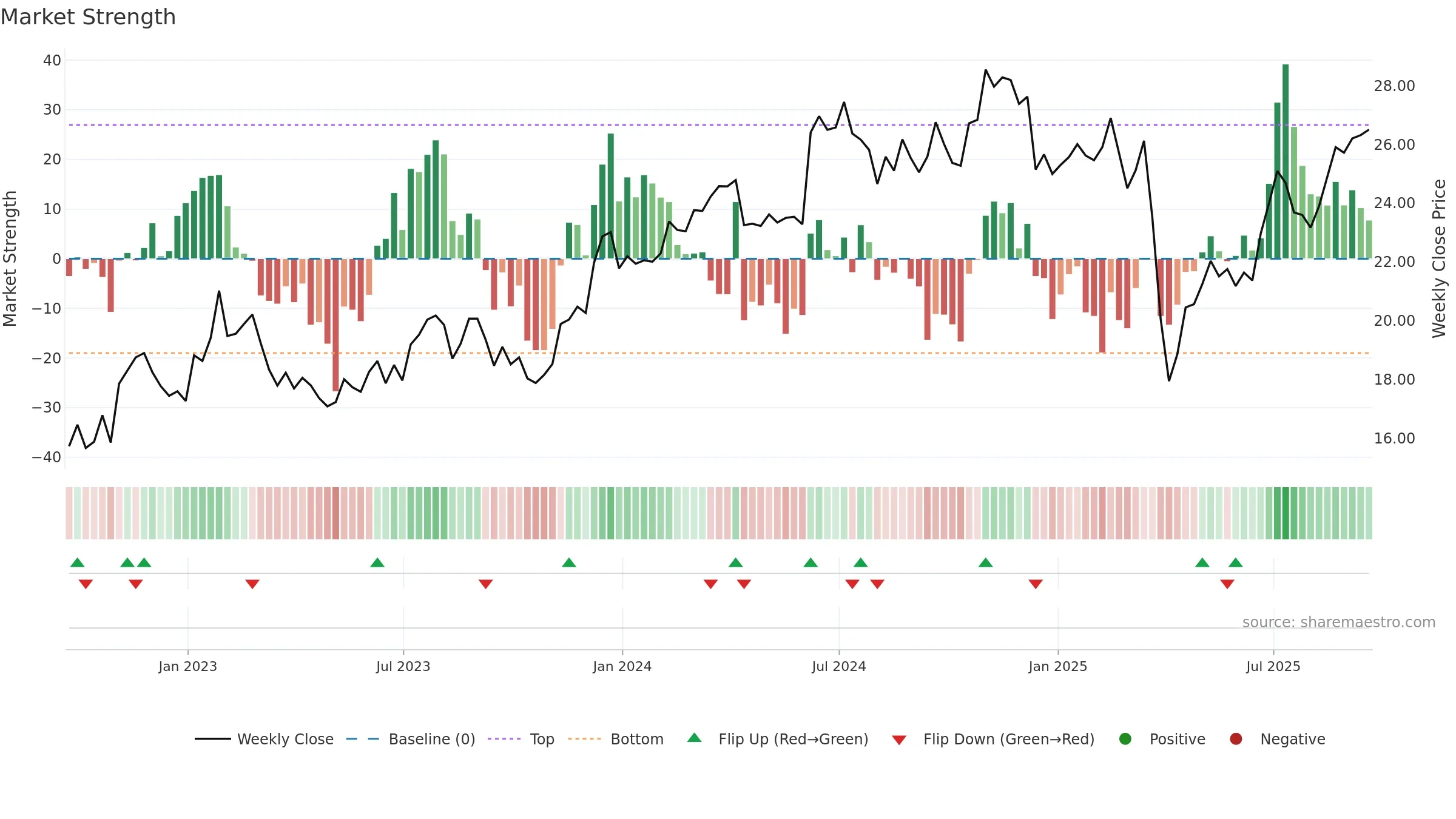Screen dimensions: 1456x819
Task: Click the Jul 2024 x-axis label
Action: pos(839,666)
